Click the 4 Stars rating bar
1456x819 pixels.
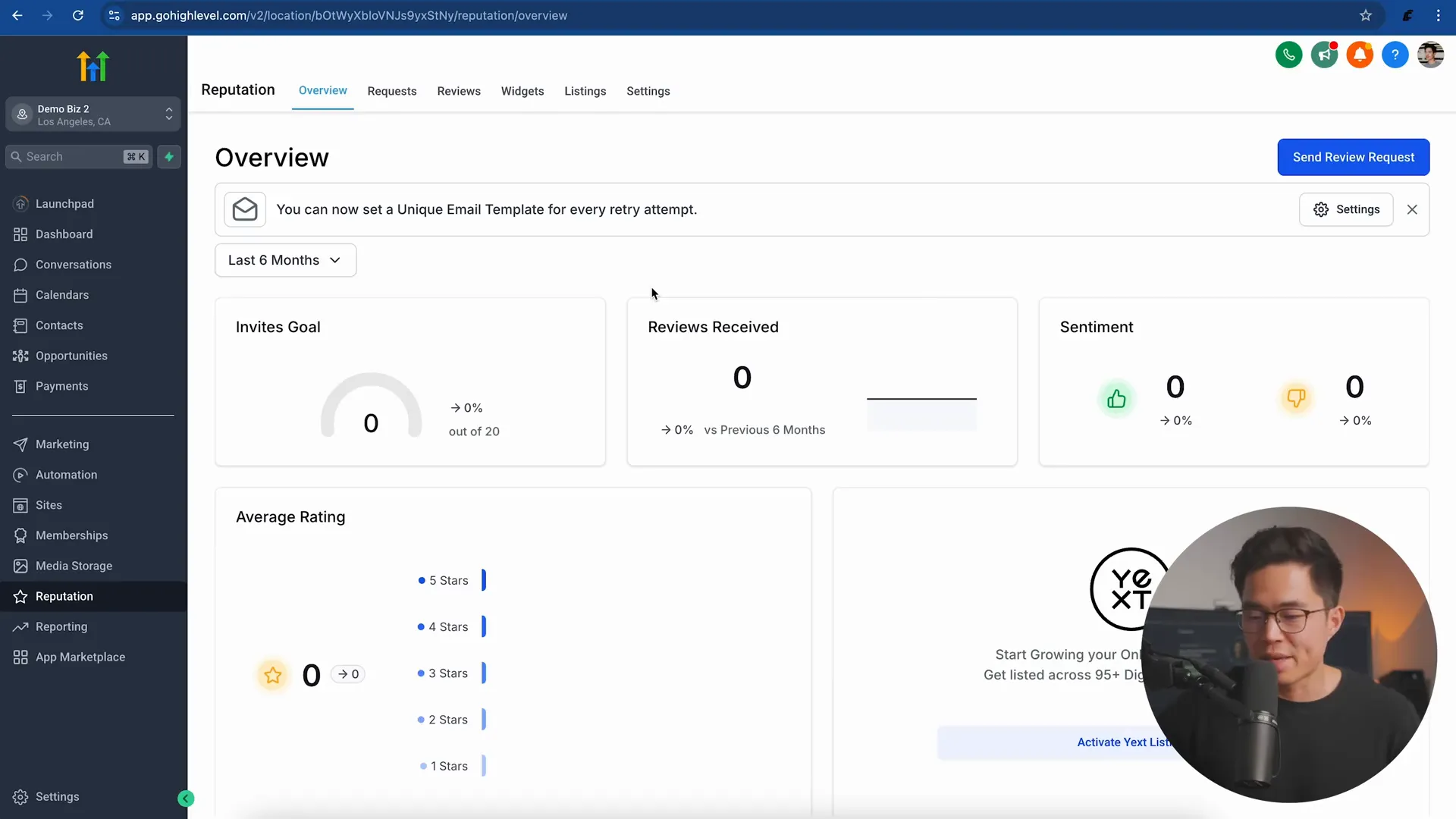484,626
